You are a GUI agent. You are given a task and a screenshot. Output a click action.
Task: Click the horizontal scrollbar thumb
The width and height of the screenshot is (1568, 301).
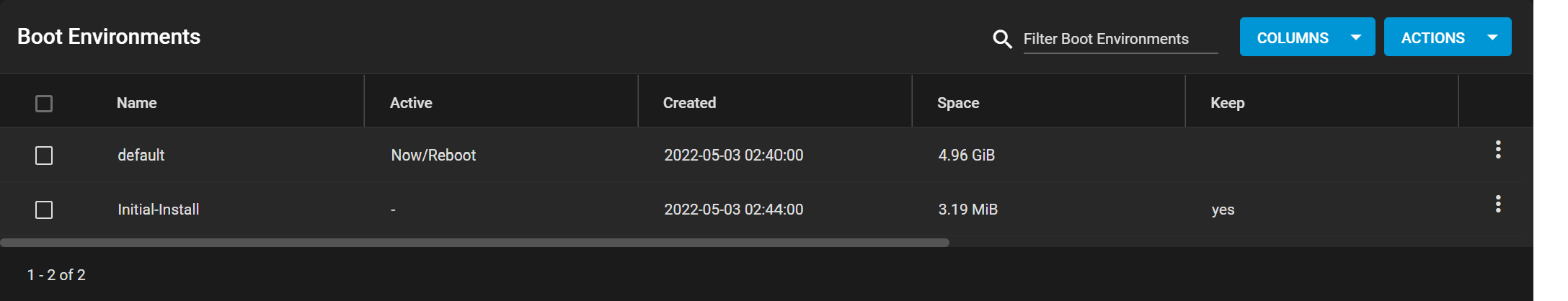[474, 243]
